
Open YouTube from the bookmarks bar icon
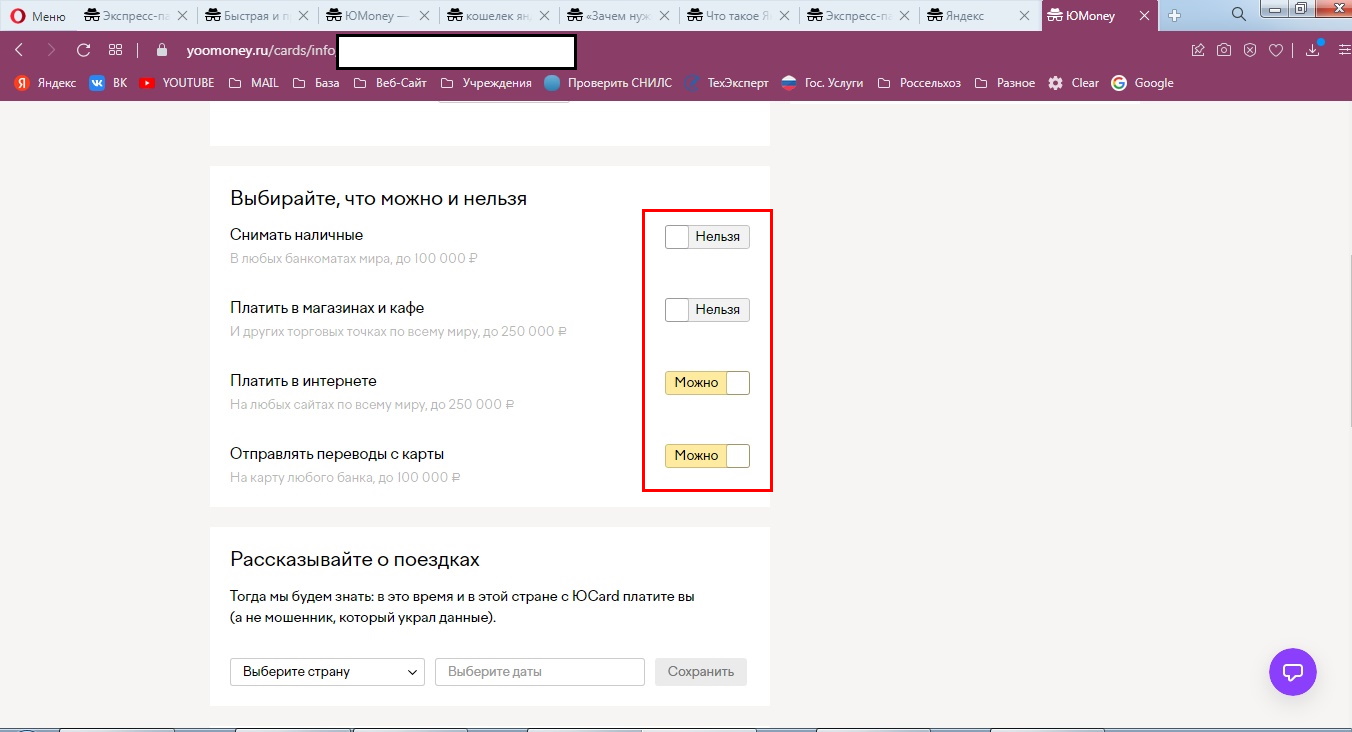(x=176, y=83)
